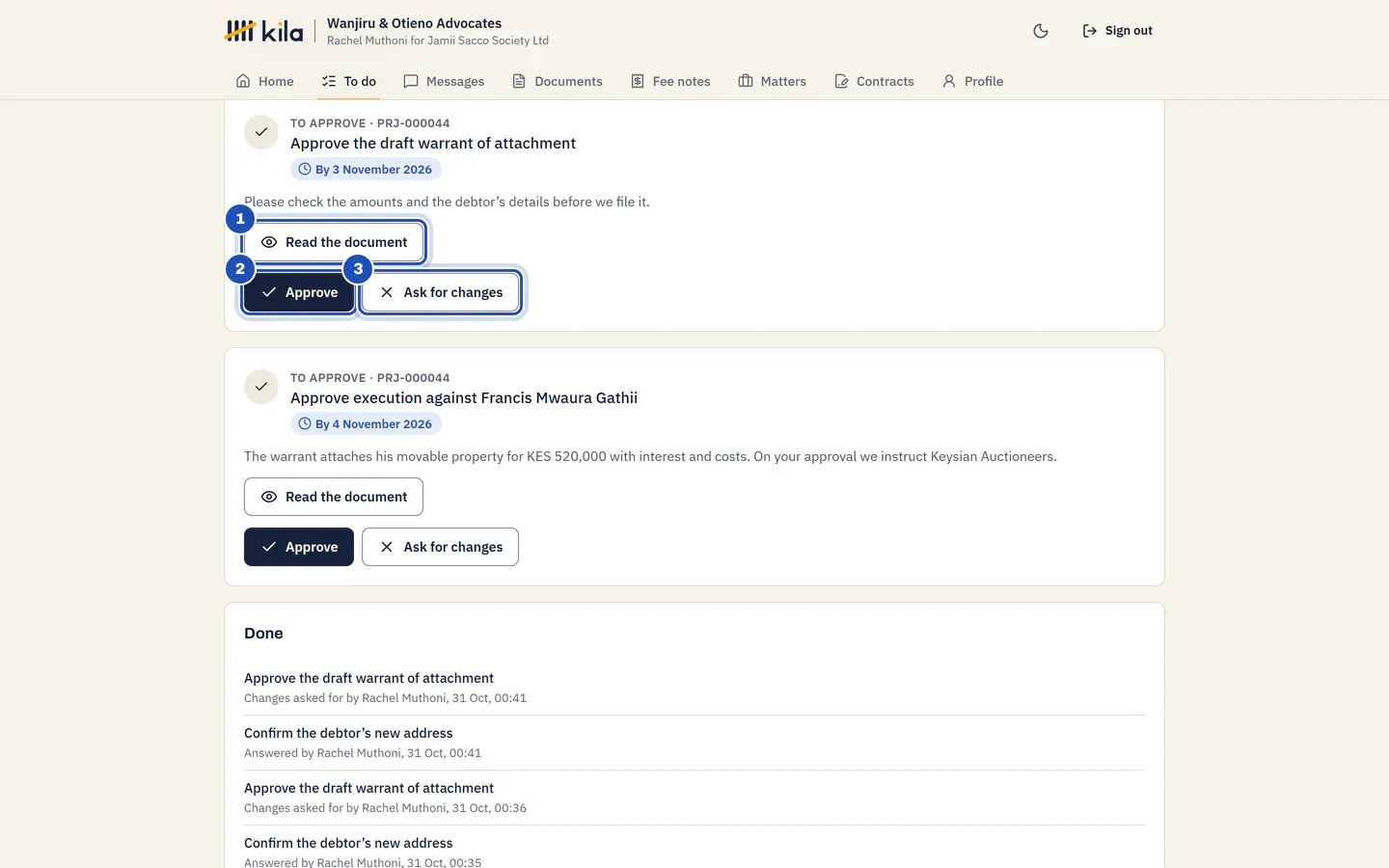Screen dimensions: 1389x868
Task: Open 'Confirm the debtor's new address' answered 00:41
Action: point(694,743)
